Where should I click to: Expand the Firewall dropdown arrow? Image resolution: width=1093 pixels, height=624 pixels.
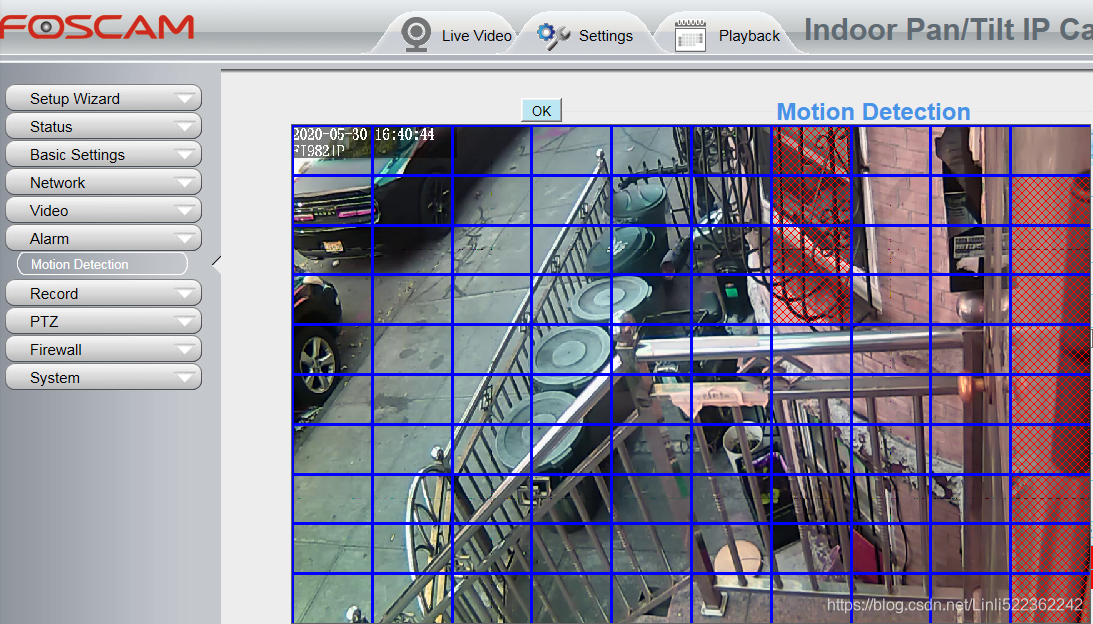185,349
